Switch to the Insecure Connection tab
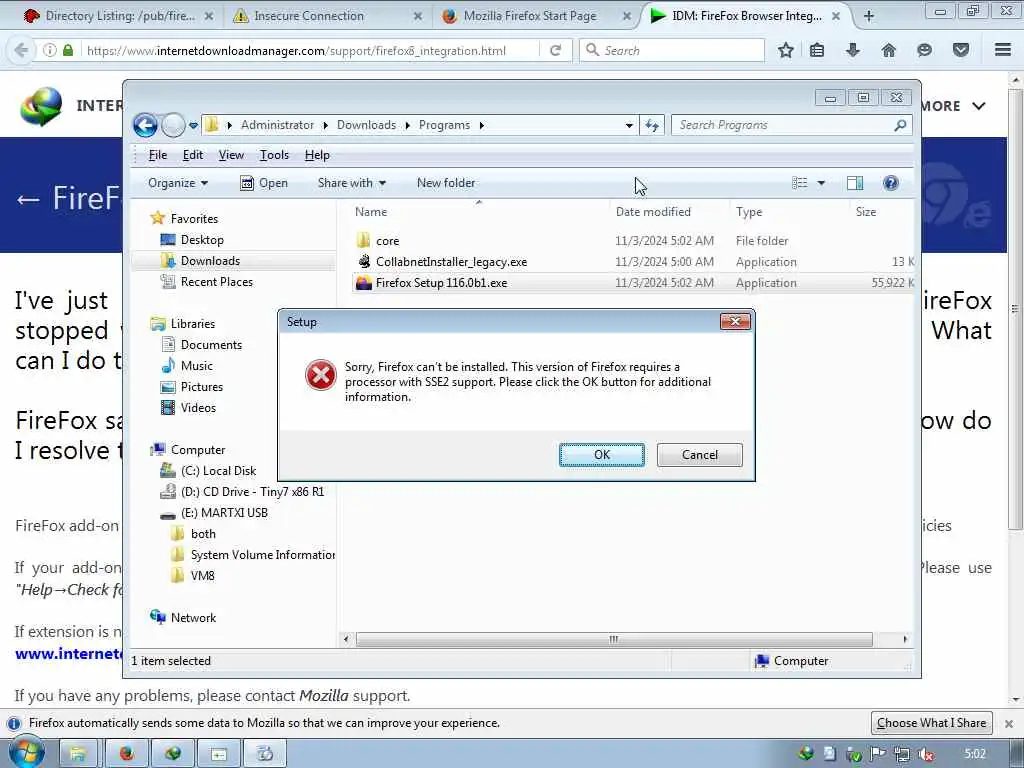Image resolution: width=1024 pixels, height=768 pixels. click(308, 16)
